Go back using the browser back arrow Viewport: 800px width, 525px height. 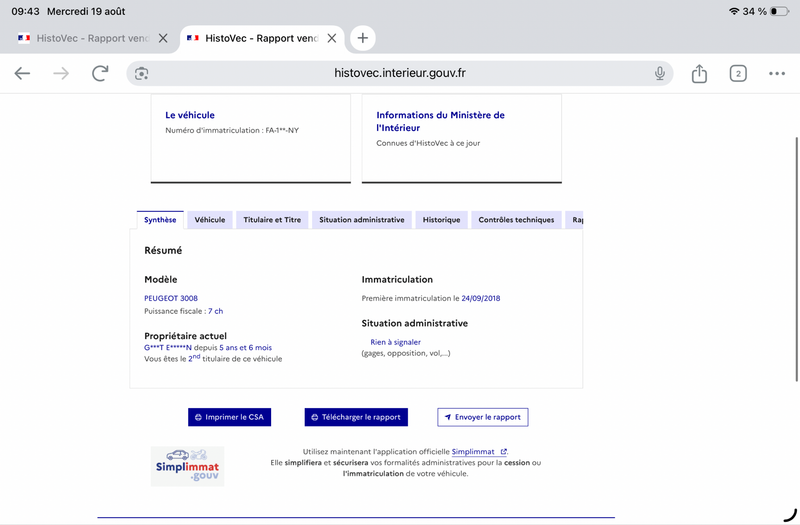pos(22,73)
